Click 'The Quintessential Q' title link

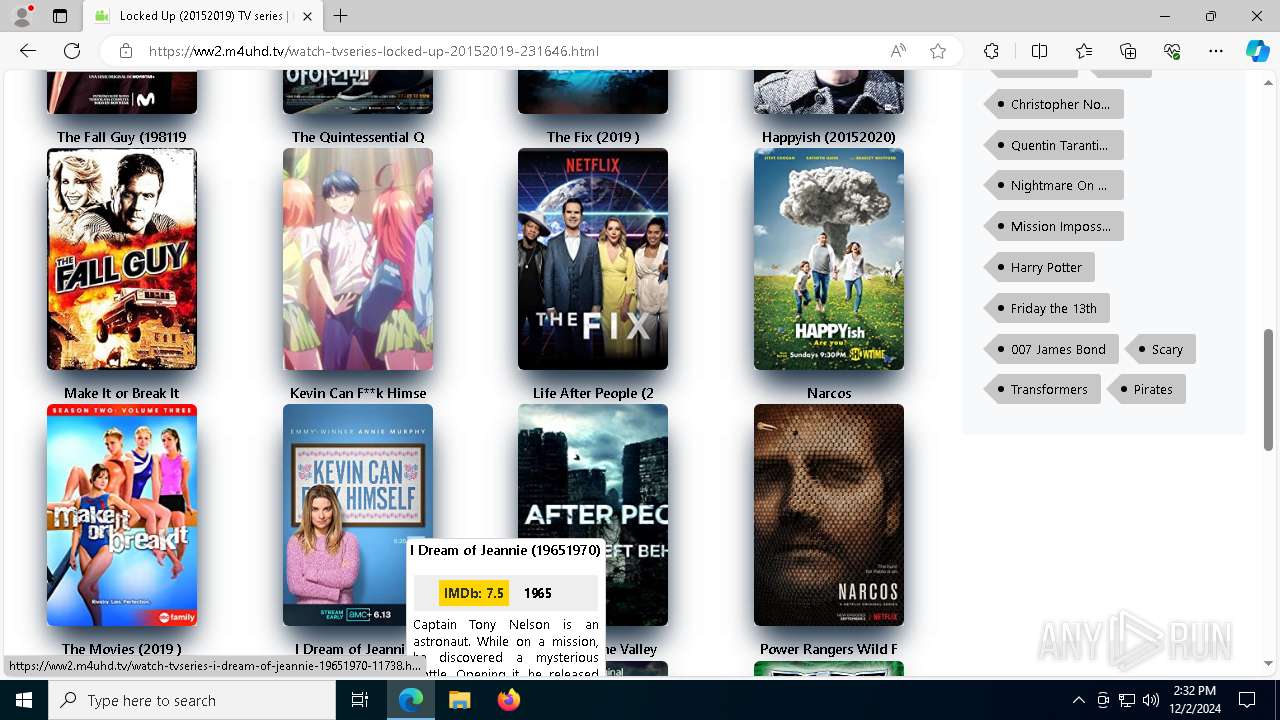point(358,137)
